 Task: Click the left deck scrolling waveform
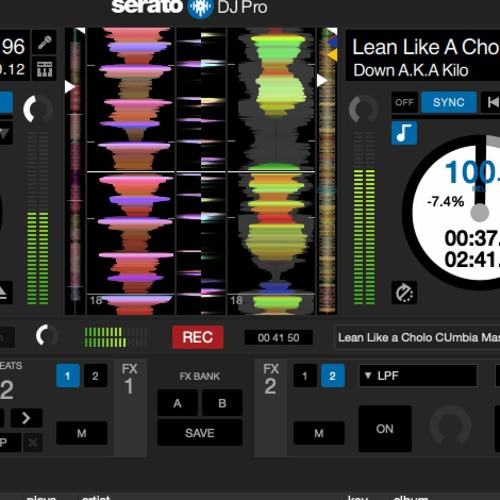pos(131,171)
